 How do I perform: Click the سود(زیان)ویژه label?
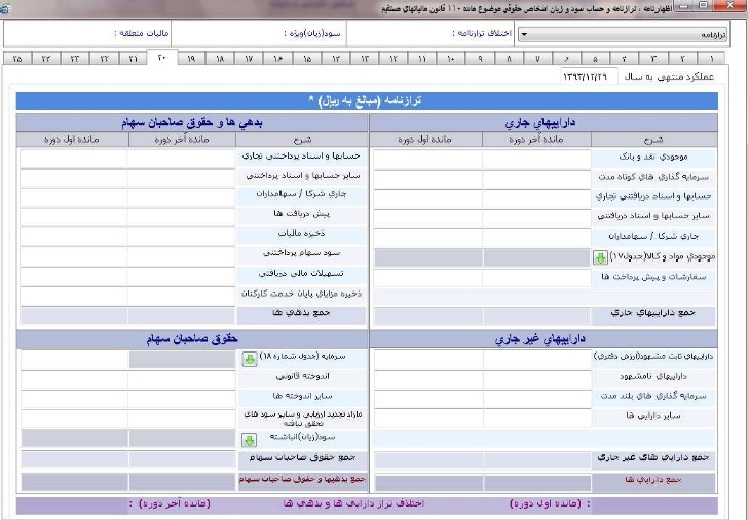click(x=312, y=33)
